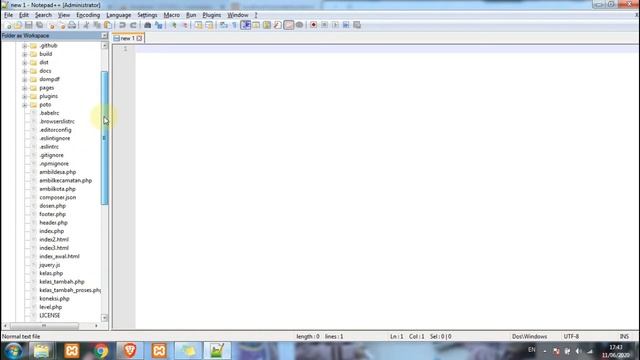
Task: Open the Encoding menu
Action: tap(88, 15)
